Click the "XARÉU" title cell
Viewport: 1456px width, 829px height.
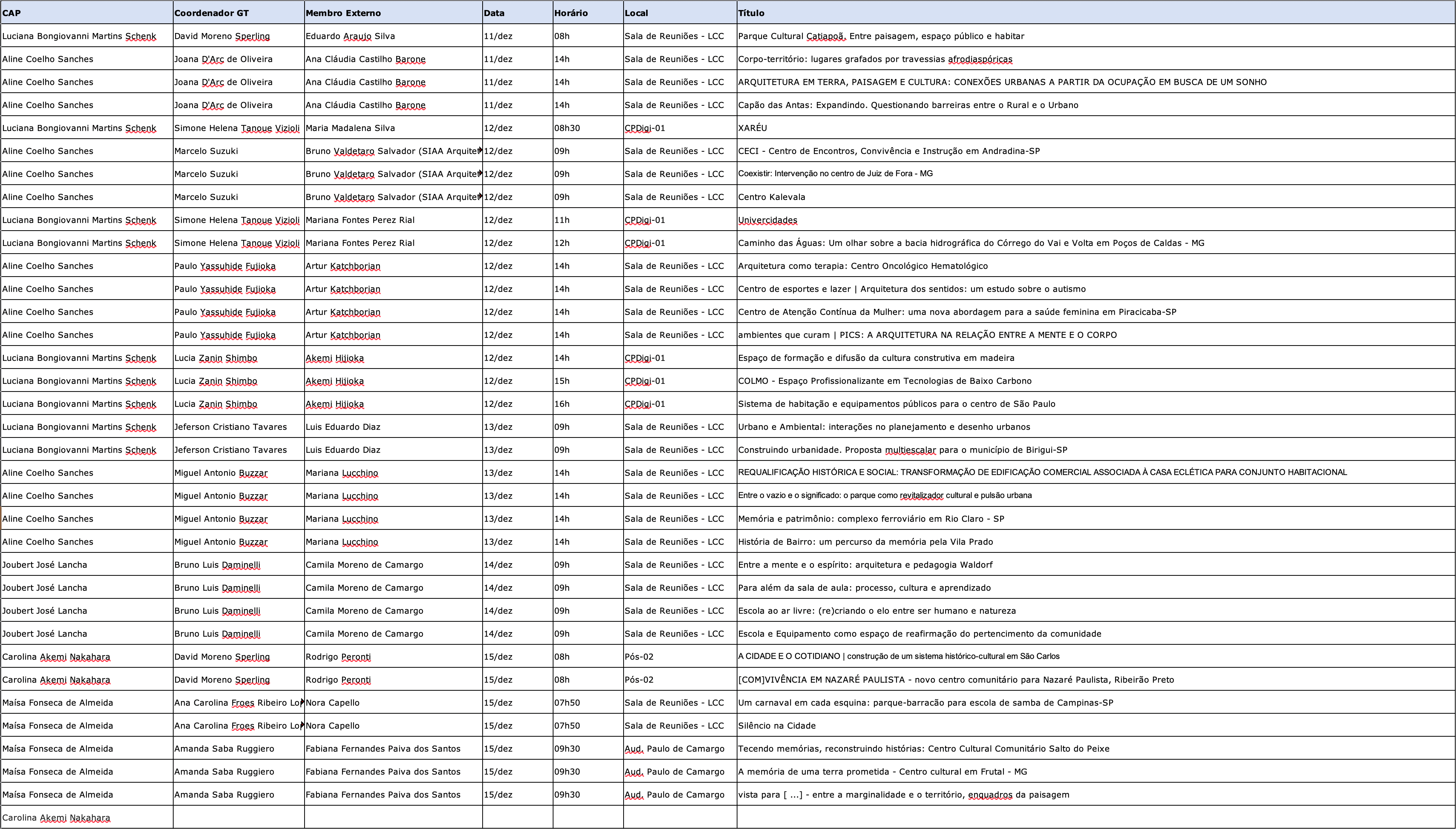pos(1096,128)
